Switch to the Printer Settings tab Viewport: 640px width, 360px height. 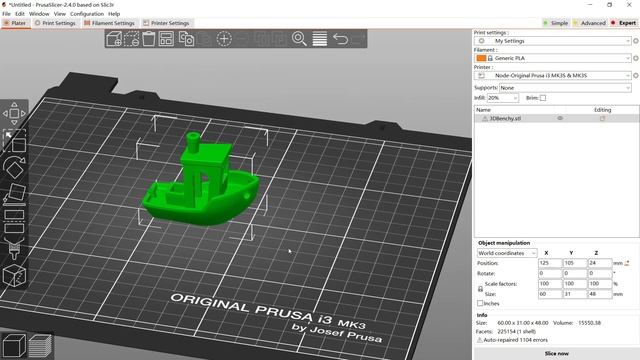166,23
